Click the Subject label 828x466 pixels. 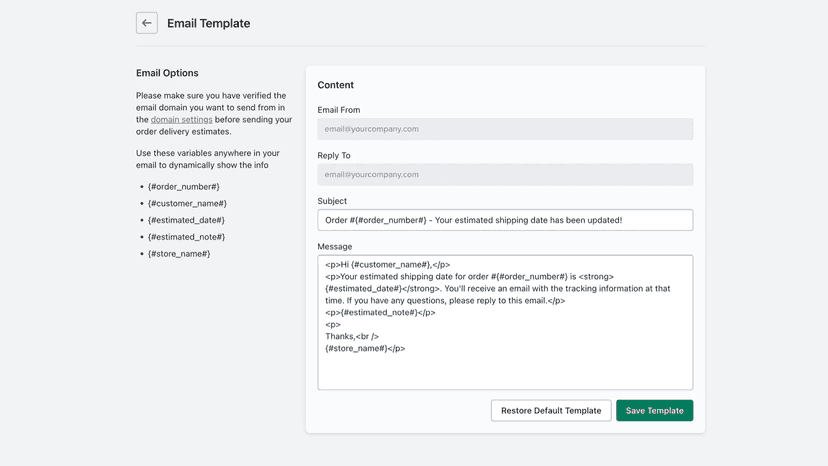point(332,201)
